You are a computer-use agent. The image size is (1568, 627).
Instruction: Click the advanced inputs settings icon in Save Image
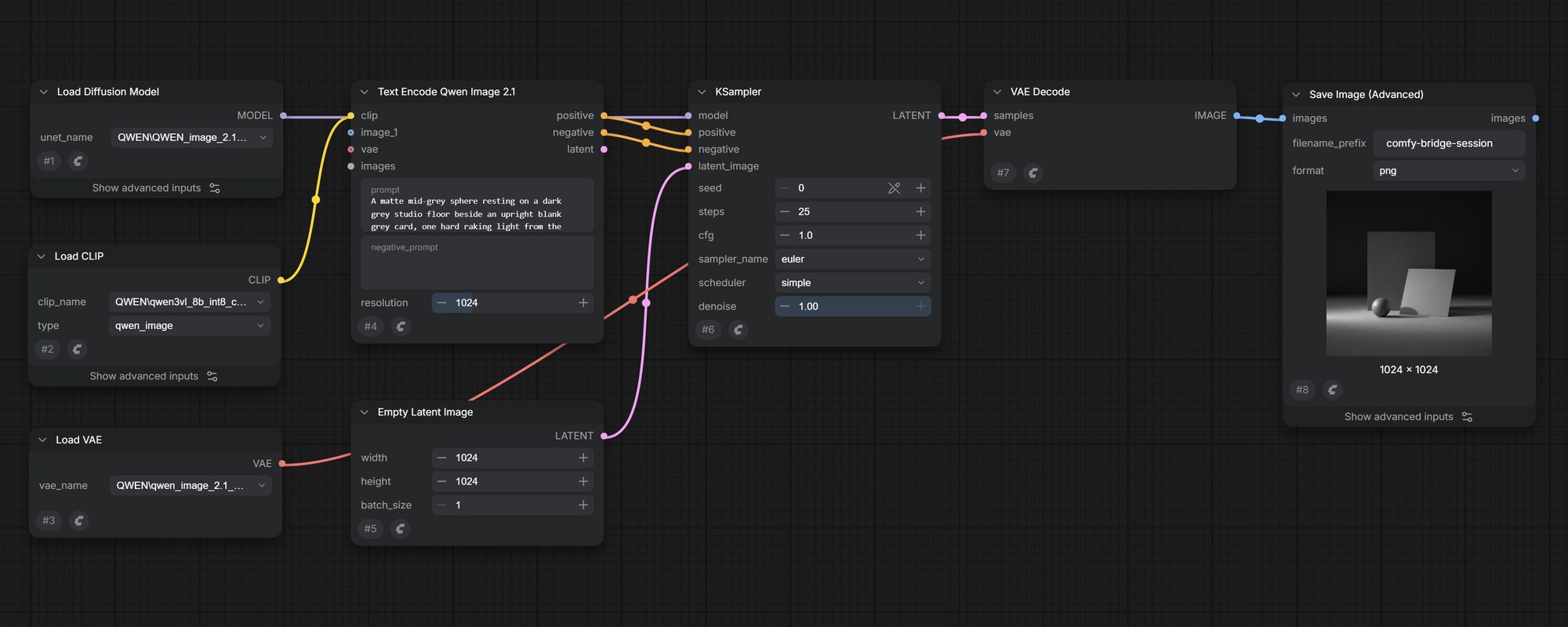click(1467, 417)
